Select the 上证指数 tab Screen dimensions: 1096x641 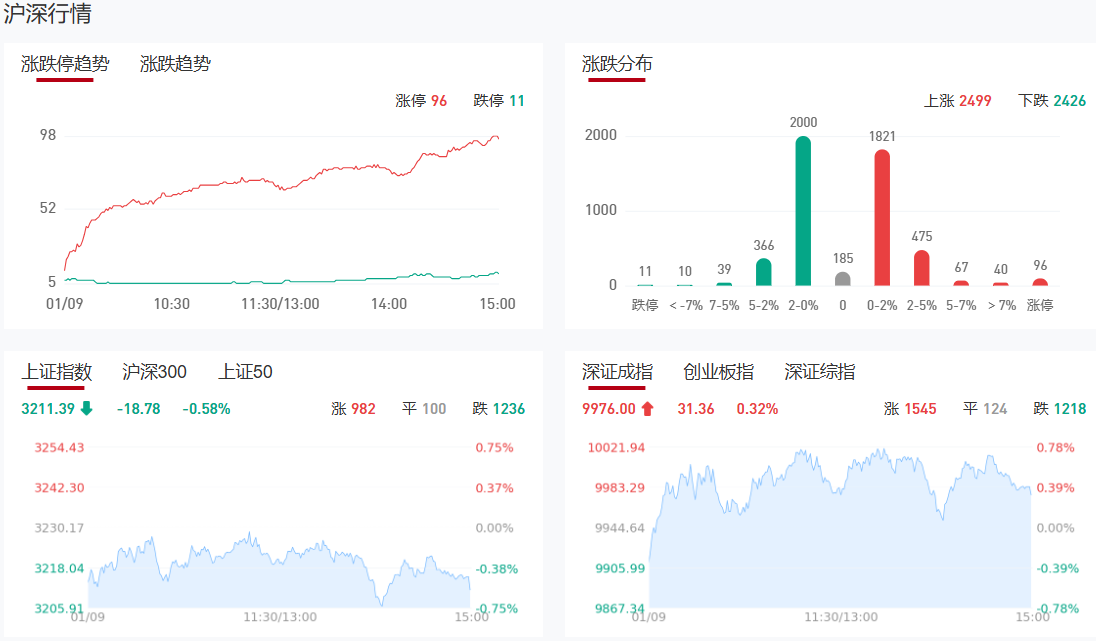coord(57,372)
